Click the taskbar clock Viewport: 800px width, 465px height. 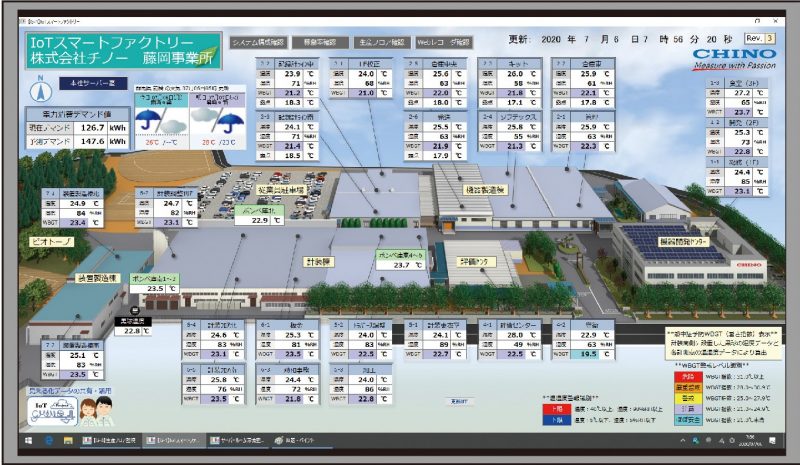tap(750, 440)
